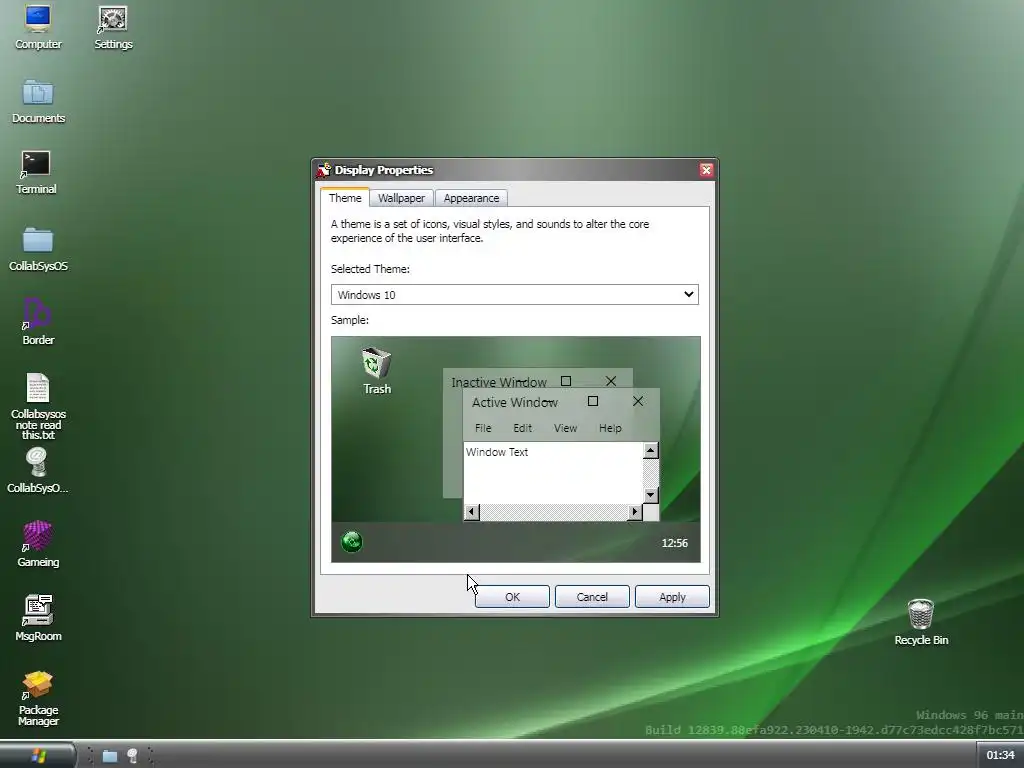Open the CollabSysO... mail icon
Screen dimensions: 1024x768
click(37, 471)
